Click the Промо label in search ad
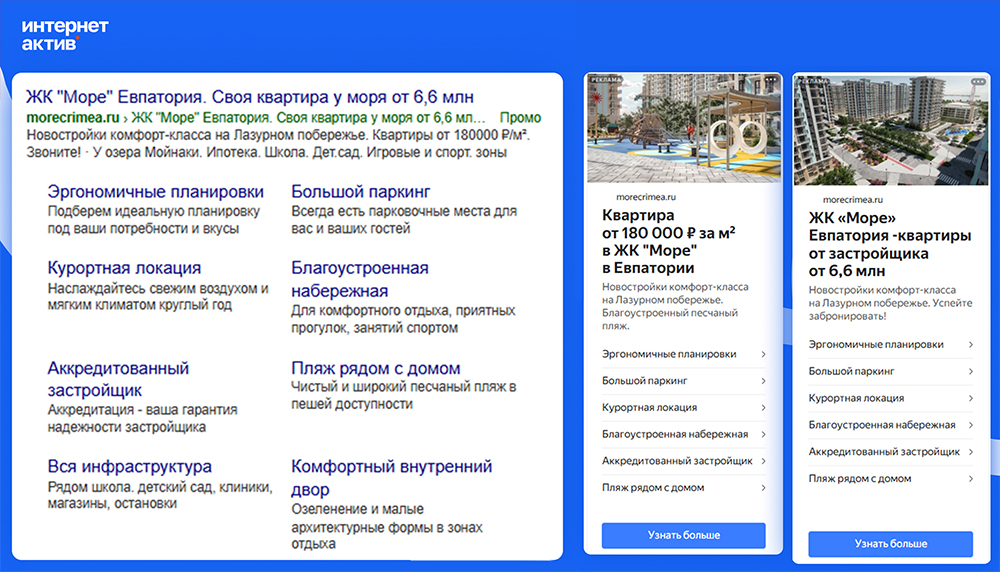 [x=520, y=118]
